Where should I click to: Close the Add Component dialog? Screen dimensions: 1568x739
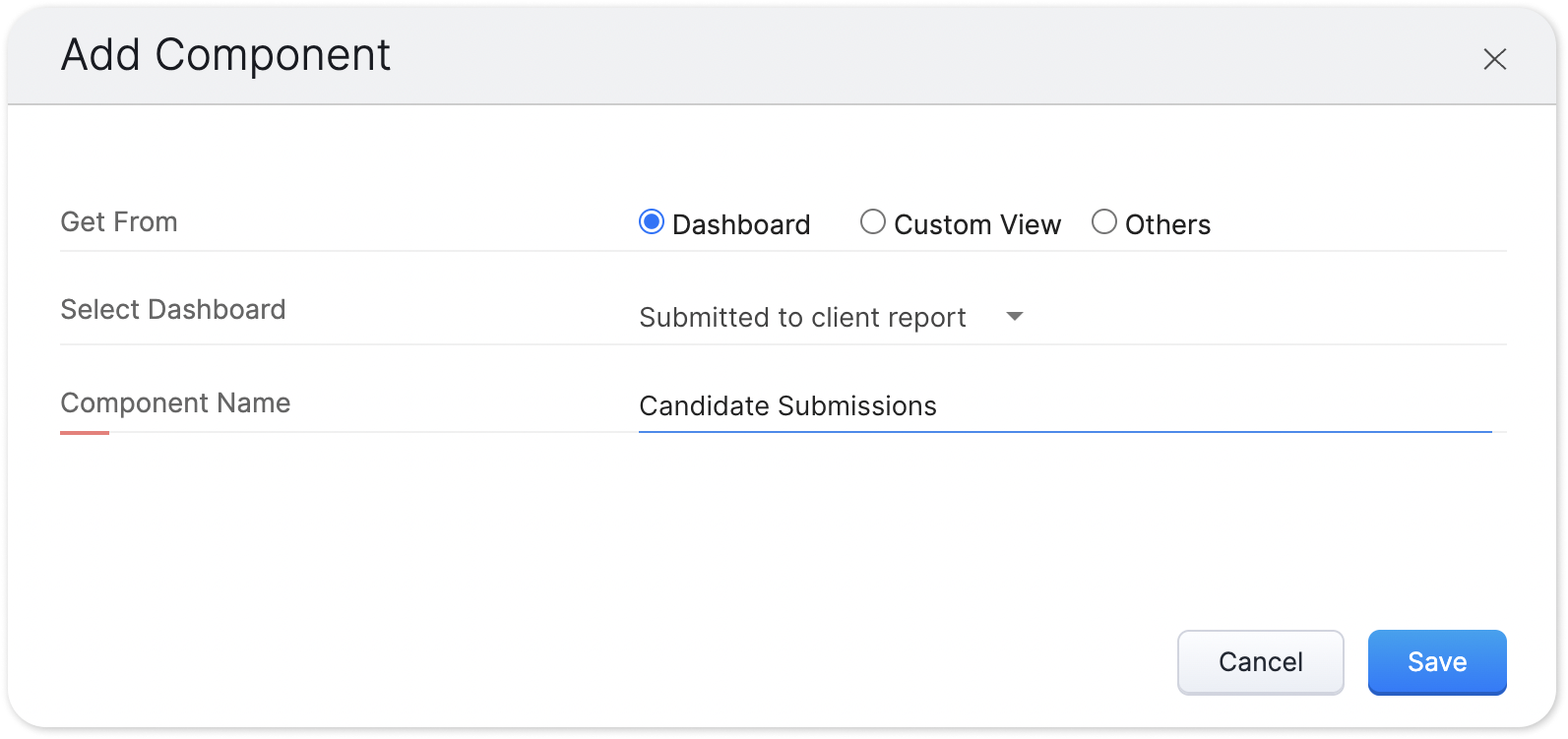[x=1494, y=60]
